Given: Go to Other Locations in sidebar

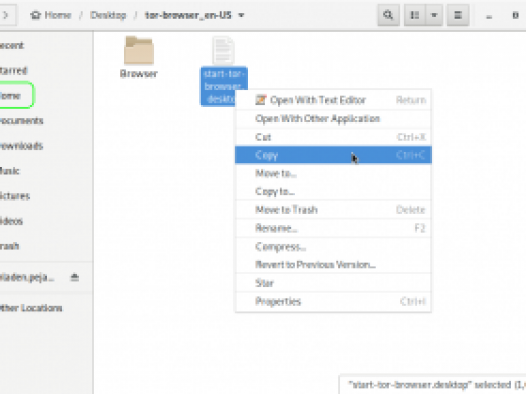Looking at the screenshot, I should 31,308.
